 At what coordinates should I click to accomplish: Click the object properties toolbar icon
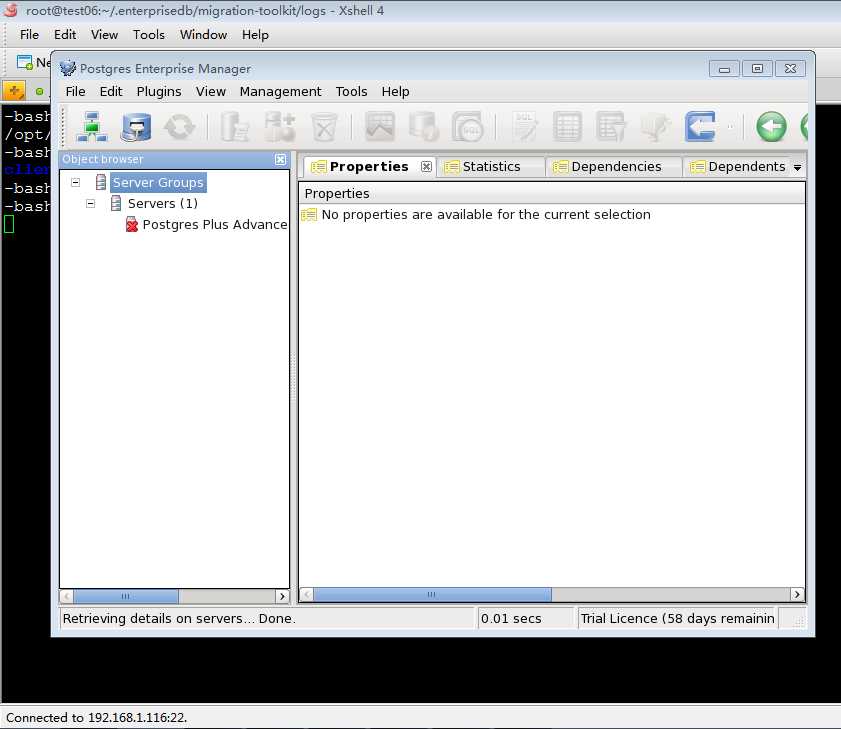click(x=235, y=127)
